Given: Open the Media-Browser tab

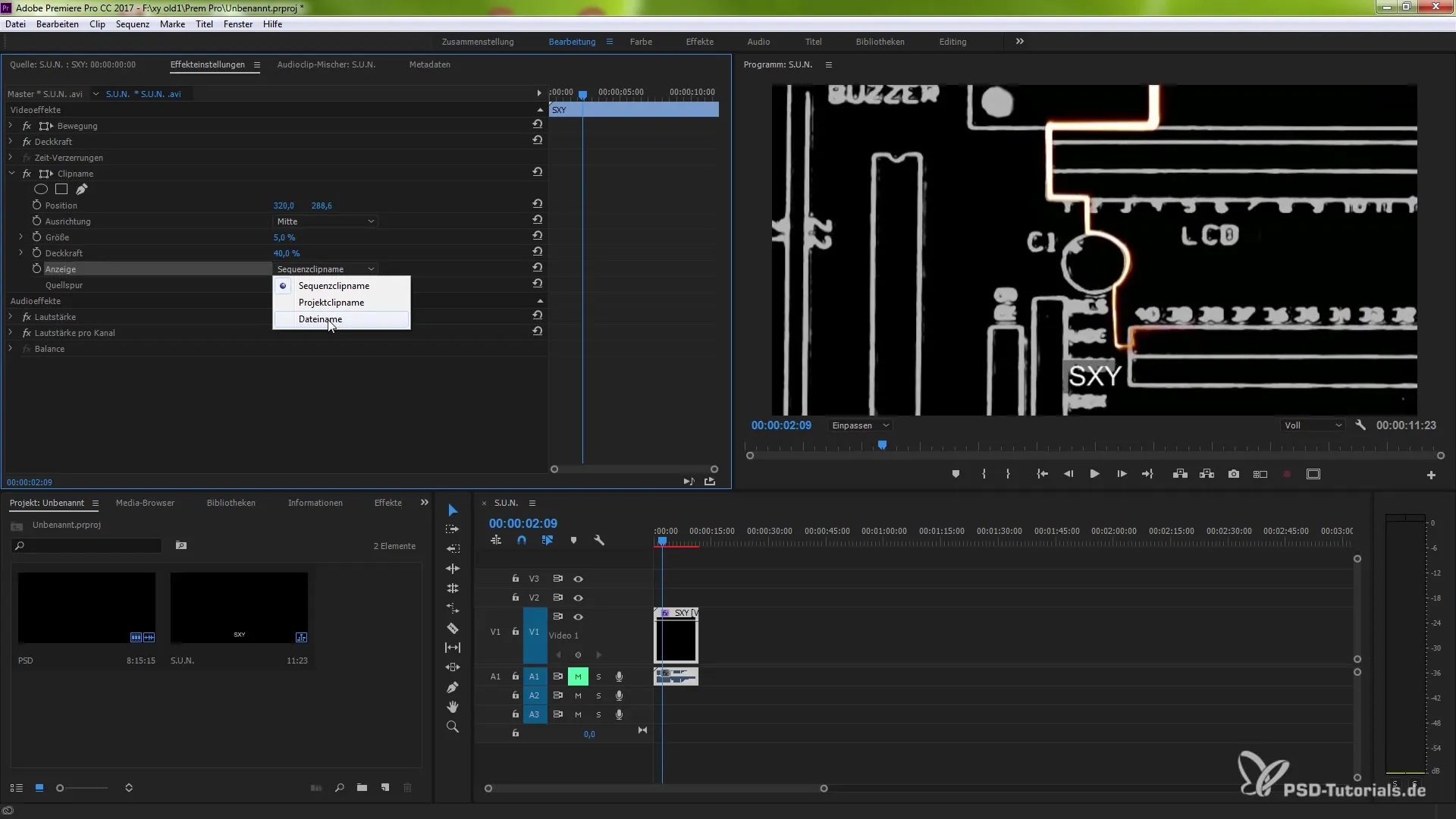Looking at the screenshot, I should [x=145, y=503].
